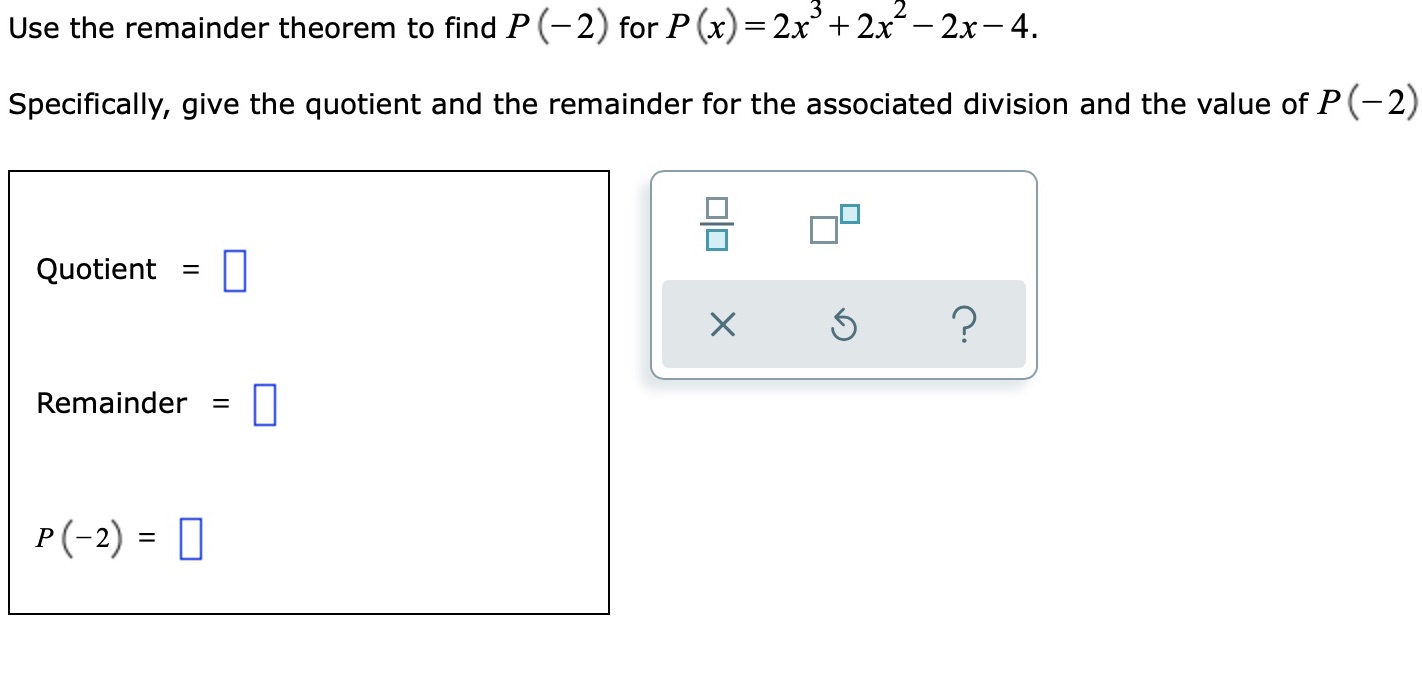Open help using the question mark icon
The height and width of the screenshot is (696, 1422).
click(963, 324)
